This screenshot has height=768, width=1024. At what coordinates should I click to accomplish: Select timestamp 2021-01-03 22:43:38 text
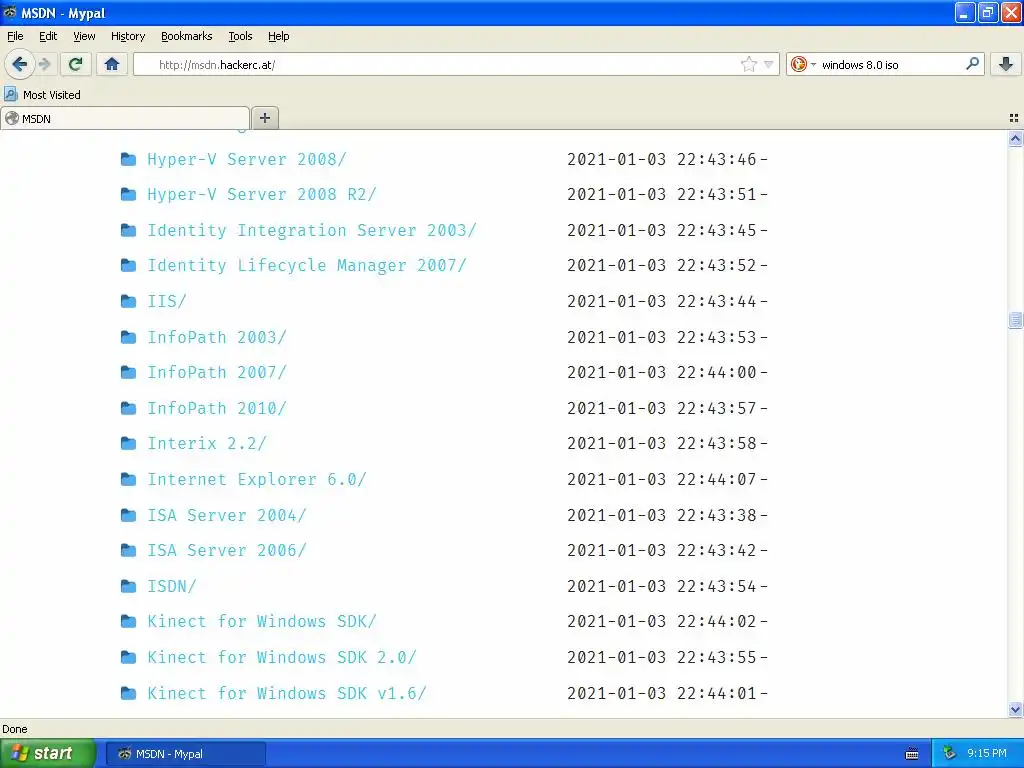pos(662,515)
